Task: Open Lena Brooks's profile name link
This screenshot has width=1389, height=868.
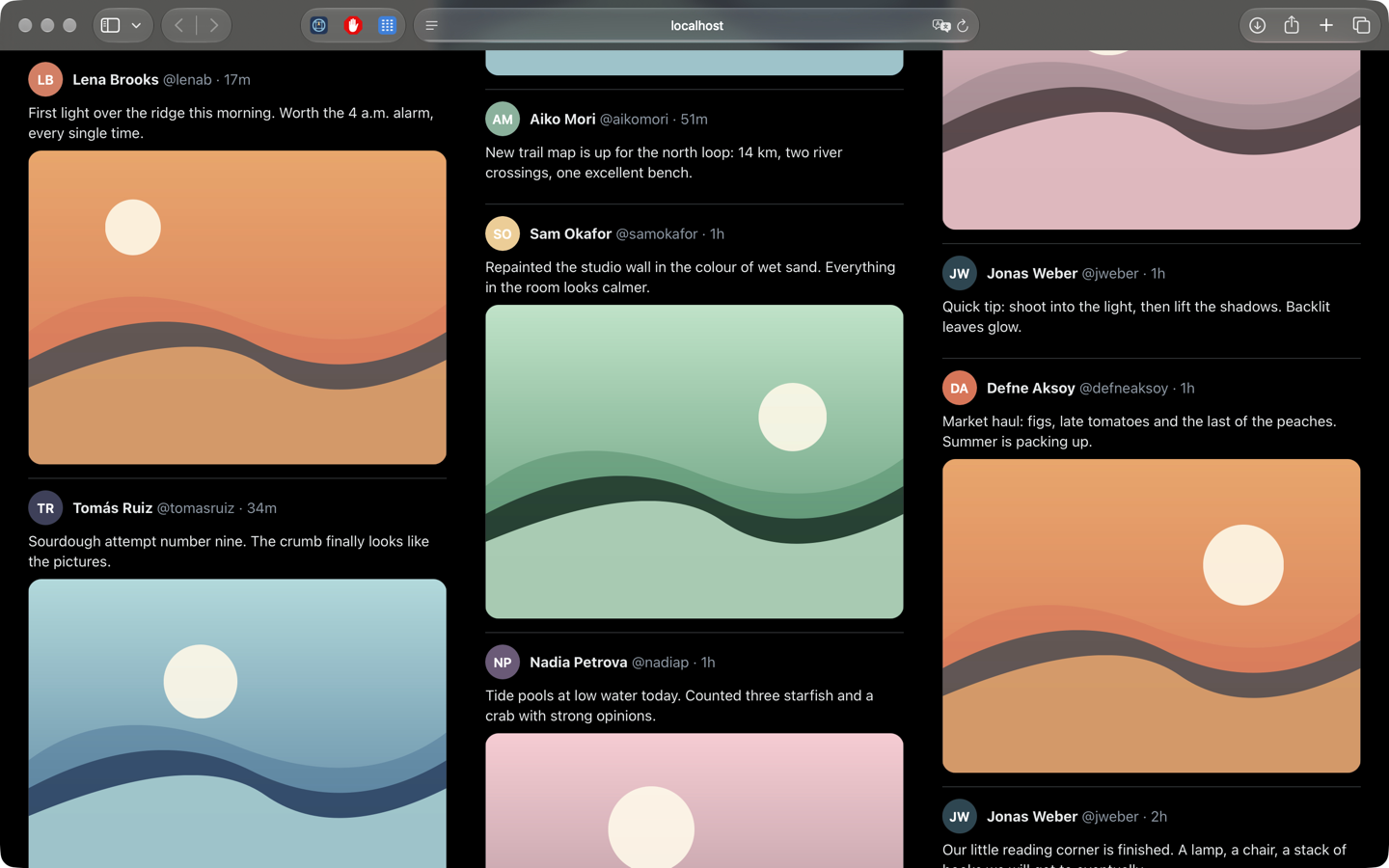Action: pos(116,80)
